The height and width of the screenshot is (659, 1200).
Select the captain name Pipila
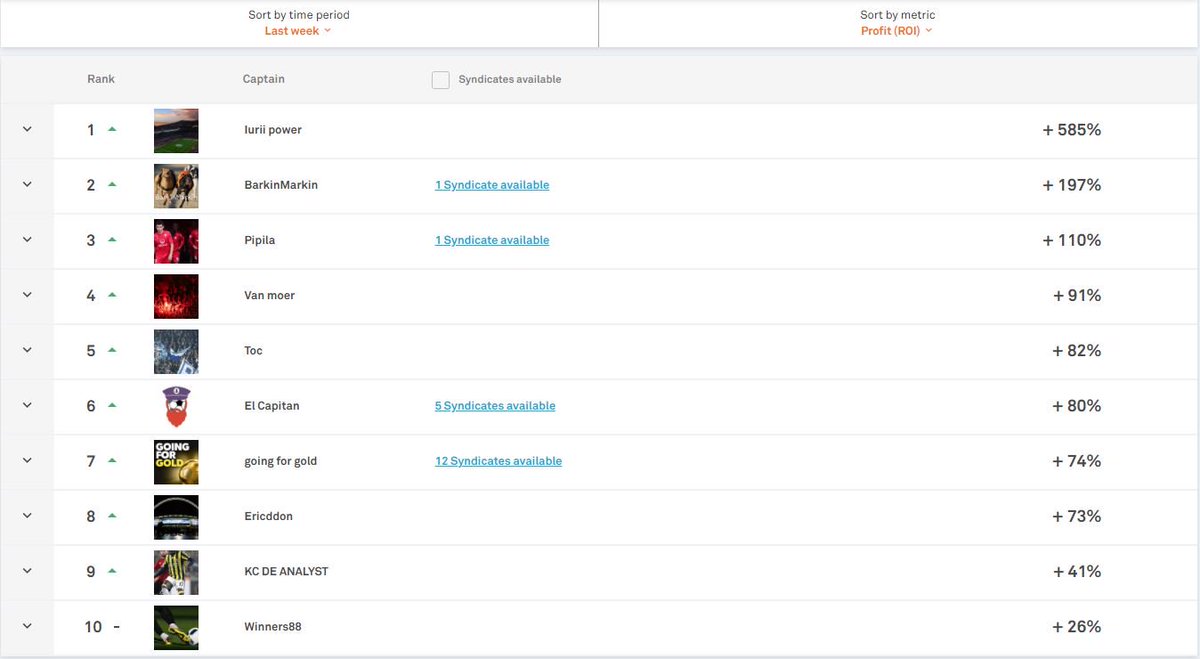pyautogui.click(x=258, y=240)
